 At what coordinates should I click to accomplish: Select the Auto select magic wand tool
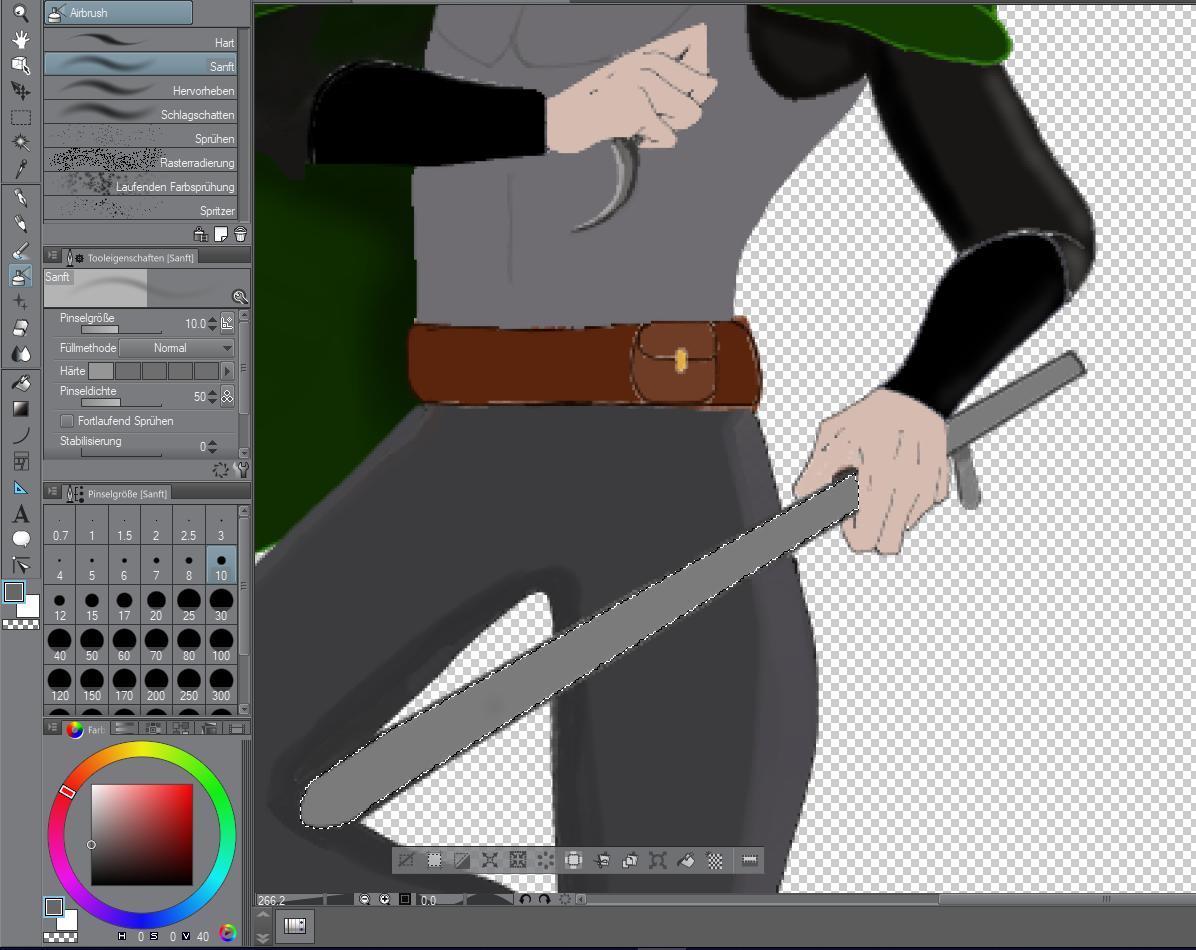pyautogui.click(x=21, y=143)
